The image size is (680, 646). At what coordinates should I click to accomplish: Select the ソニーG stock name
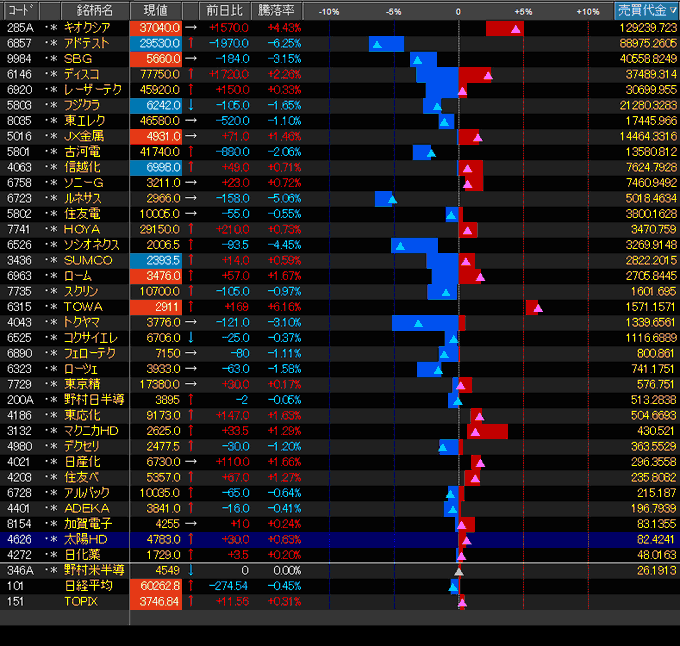(x=83, y=183)
